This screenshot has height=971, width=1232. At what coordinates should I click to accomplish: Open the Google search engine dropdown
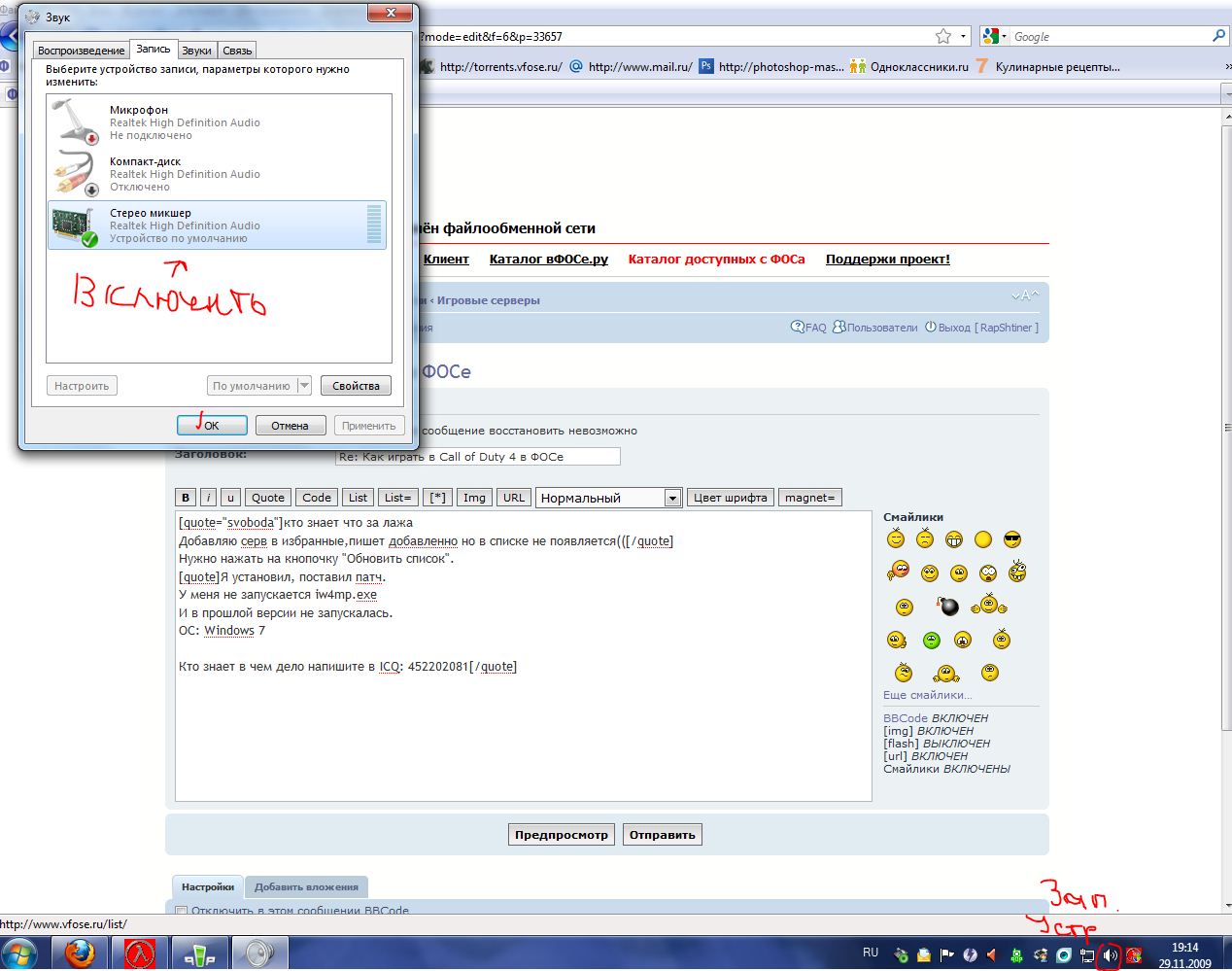(993, 36)
